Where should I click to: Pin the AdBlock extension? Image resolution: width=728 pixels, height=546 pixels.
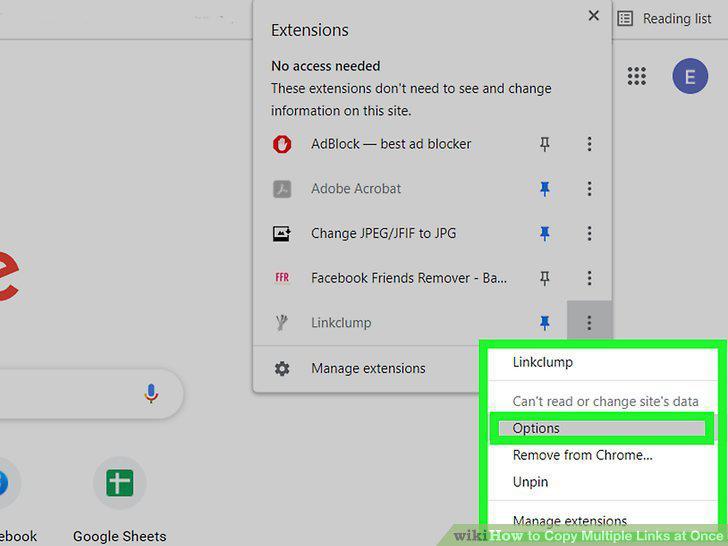coord(545,144)
